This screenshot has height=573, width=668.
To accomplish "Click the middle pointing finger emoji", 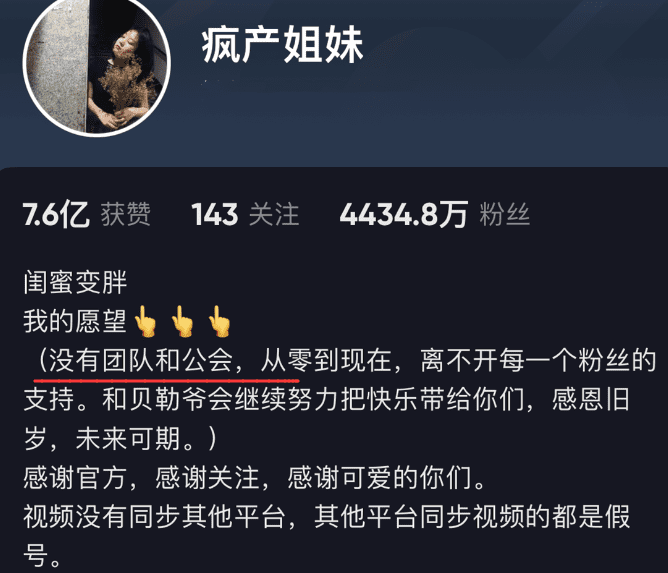I will click(182, 321).
